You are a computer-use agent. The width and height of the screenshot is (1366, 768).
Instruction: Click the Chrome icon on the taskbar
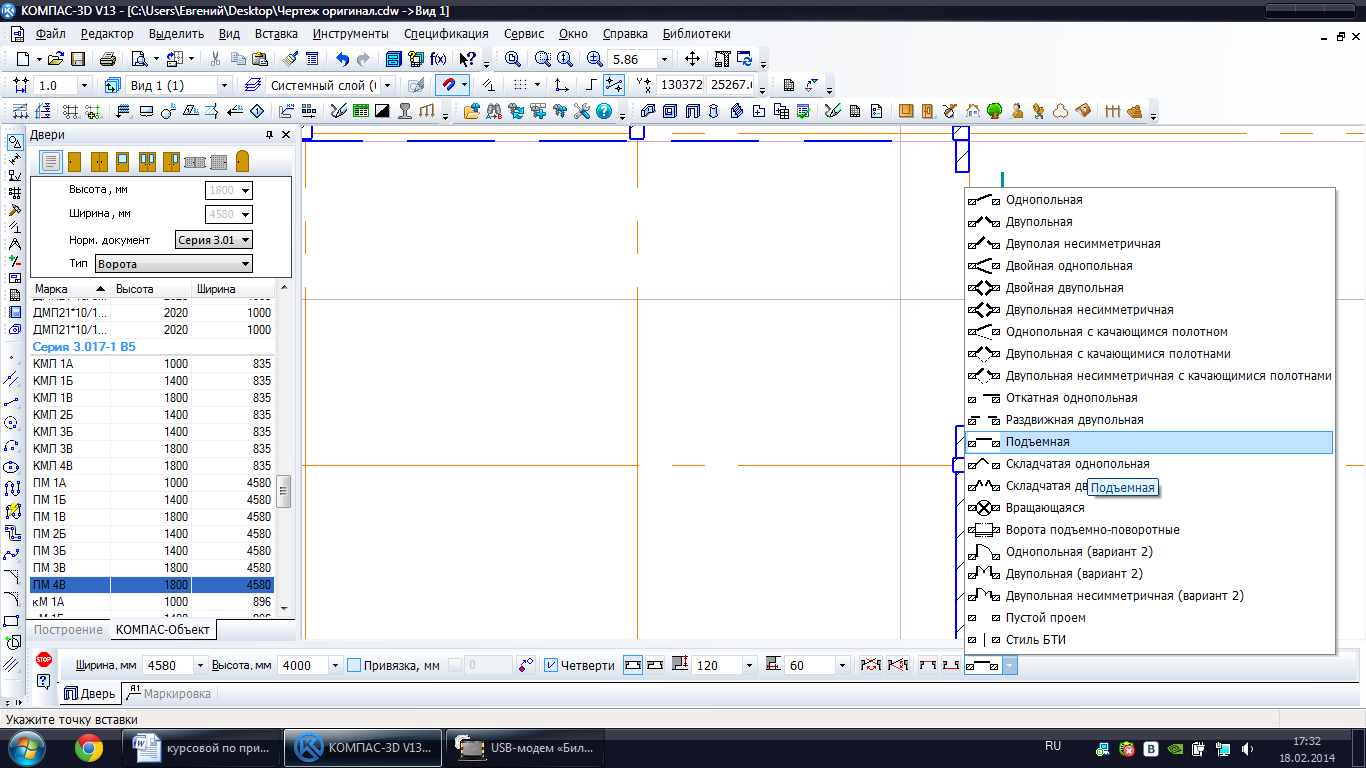88,747
